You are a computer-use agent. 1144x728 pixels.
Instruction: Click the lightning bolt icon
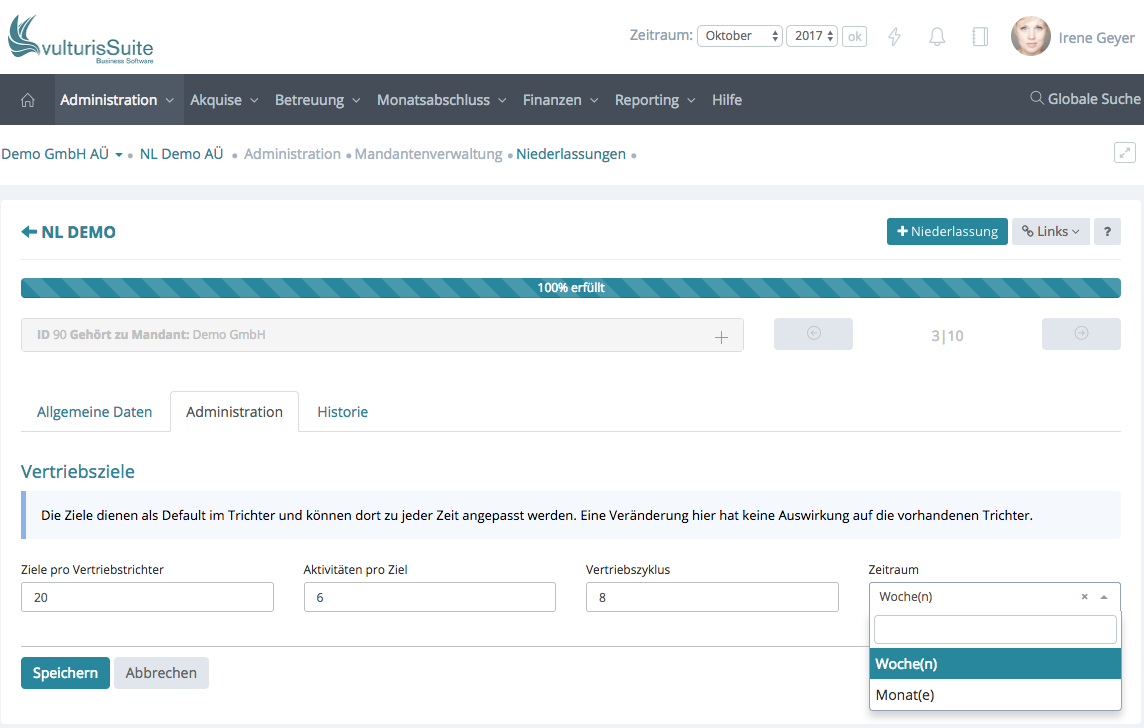pyautogui.click(x=895, y=37)
